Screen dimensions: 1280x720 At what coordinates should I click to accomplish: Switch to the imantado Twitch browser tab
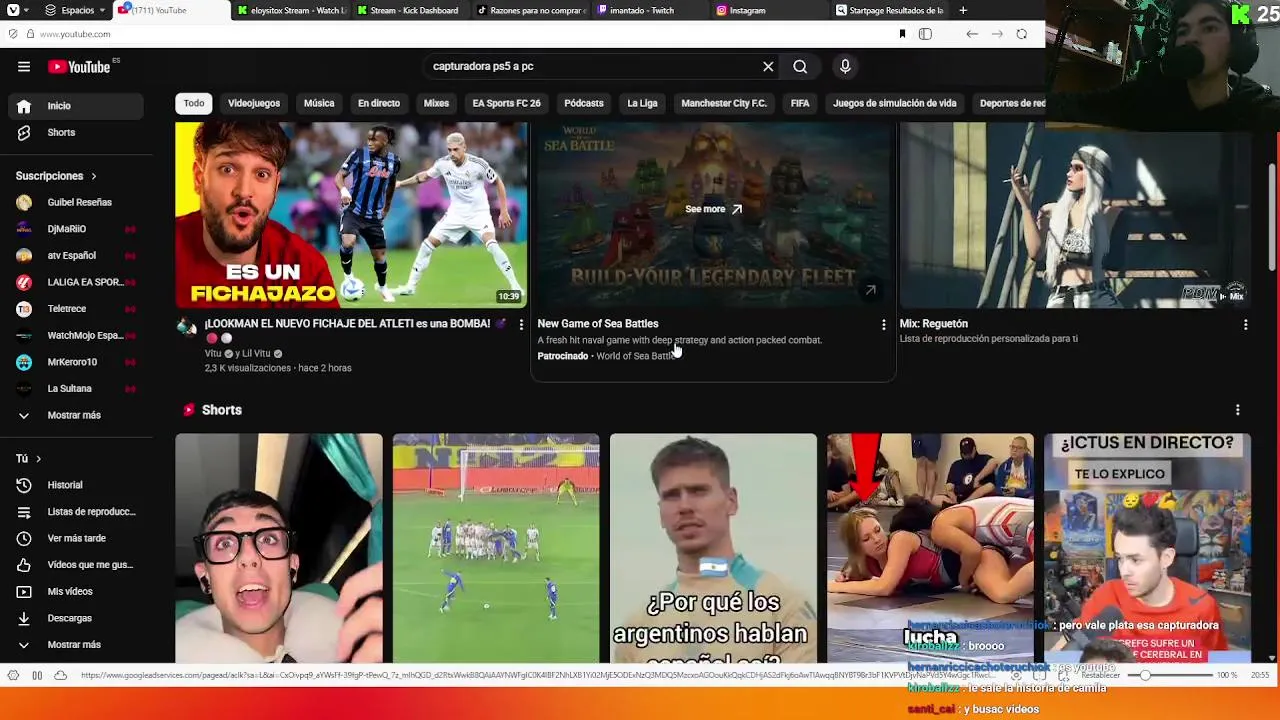tap(652, 11)
